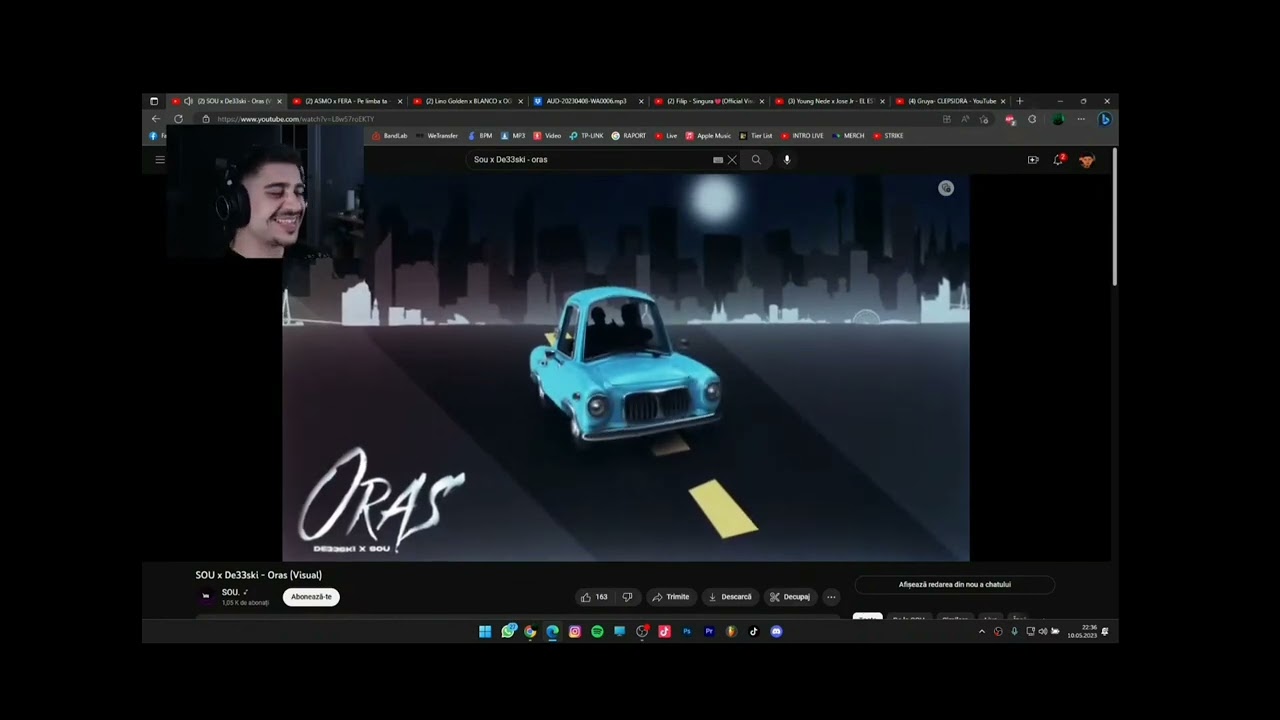Click the Abonează-te subscribe button
The image size is (1280, 720).
point(311,597)
